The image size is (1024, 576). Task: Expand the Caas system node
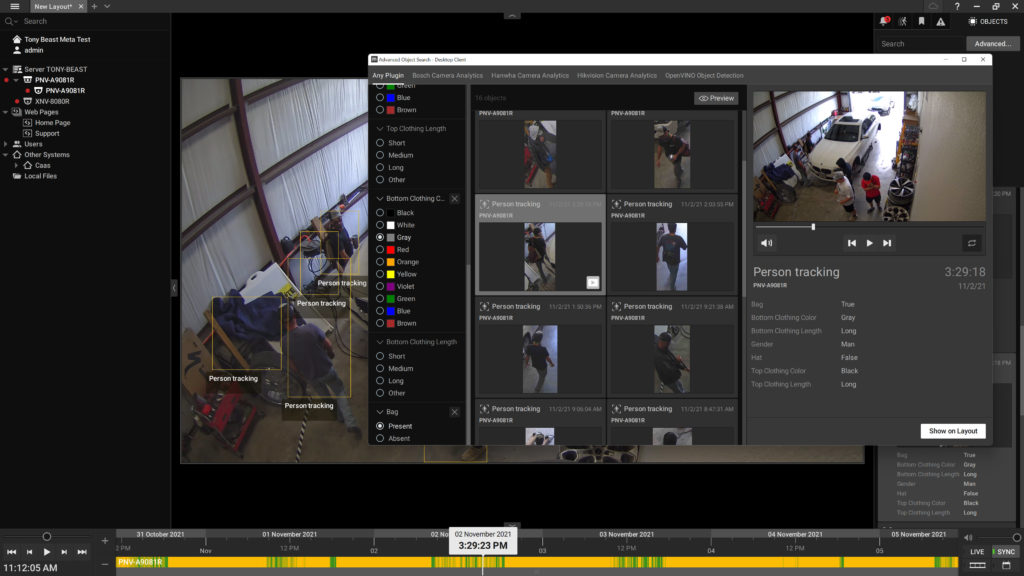click(x=16, y=166)
